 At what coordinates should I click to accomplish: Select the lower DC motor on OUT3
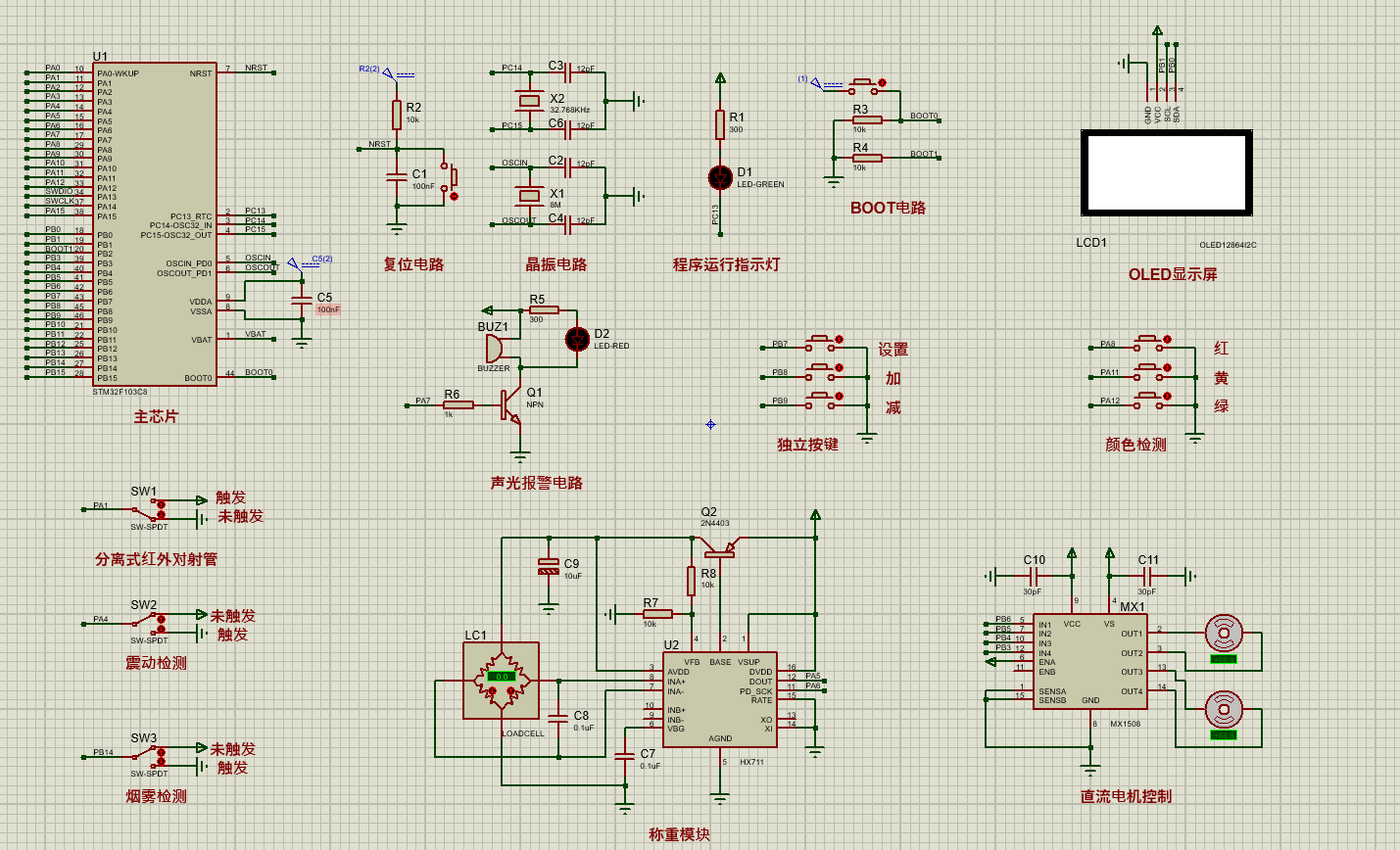[1224, 709]
